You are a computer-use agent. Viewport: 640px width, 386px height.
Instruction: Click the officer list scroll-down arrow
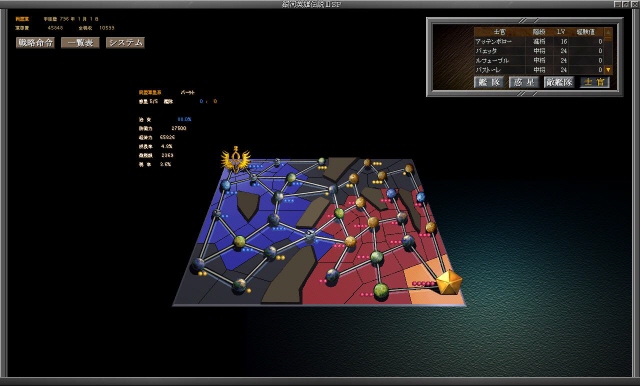[x=608, y=70]
